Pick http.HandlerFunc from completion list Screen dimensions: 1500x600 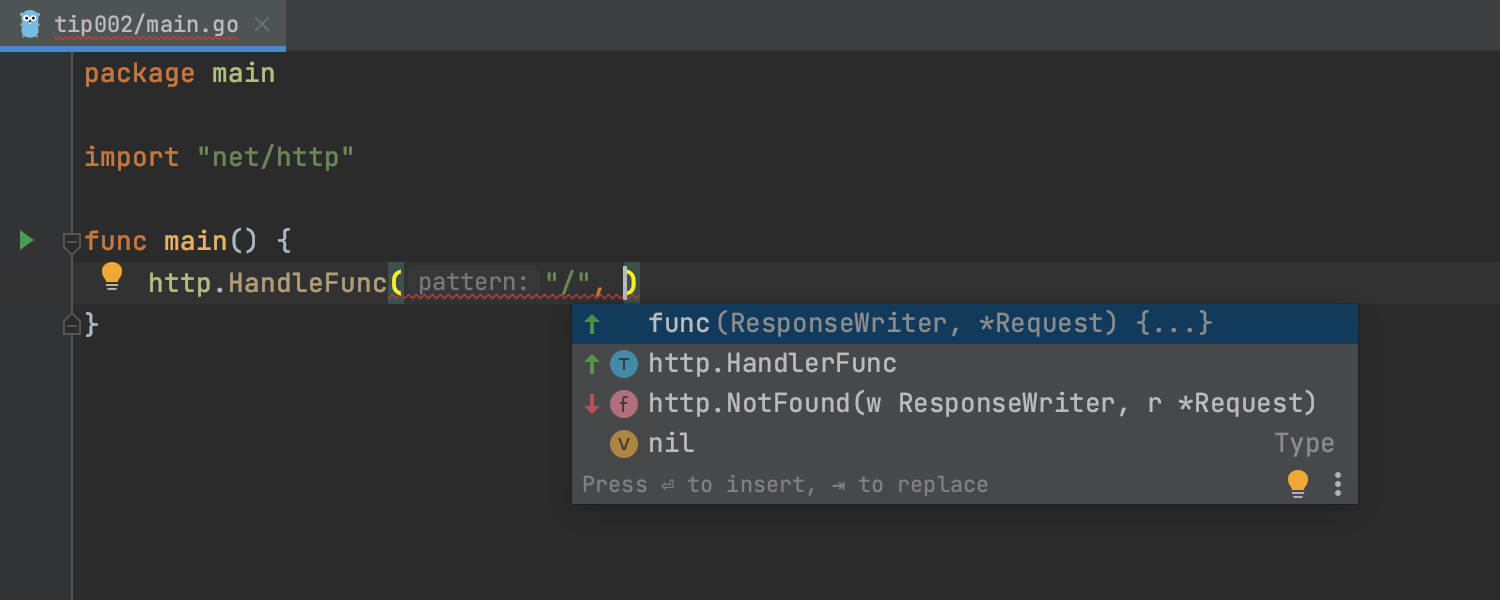[x=772, y=364]
